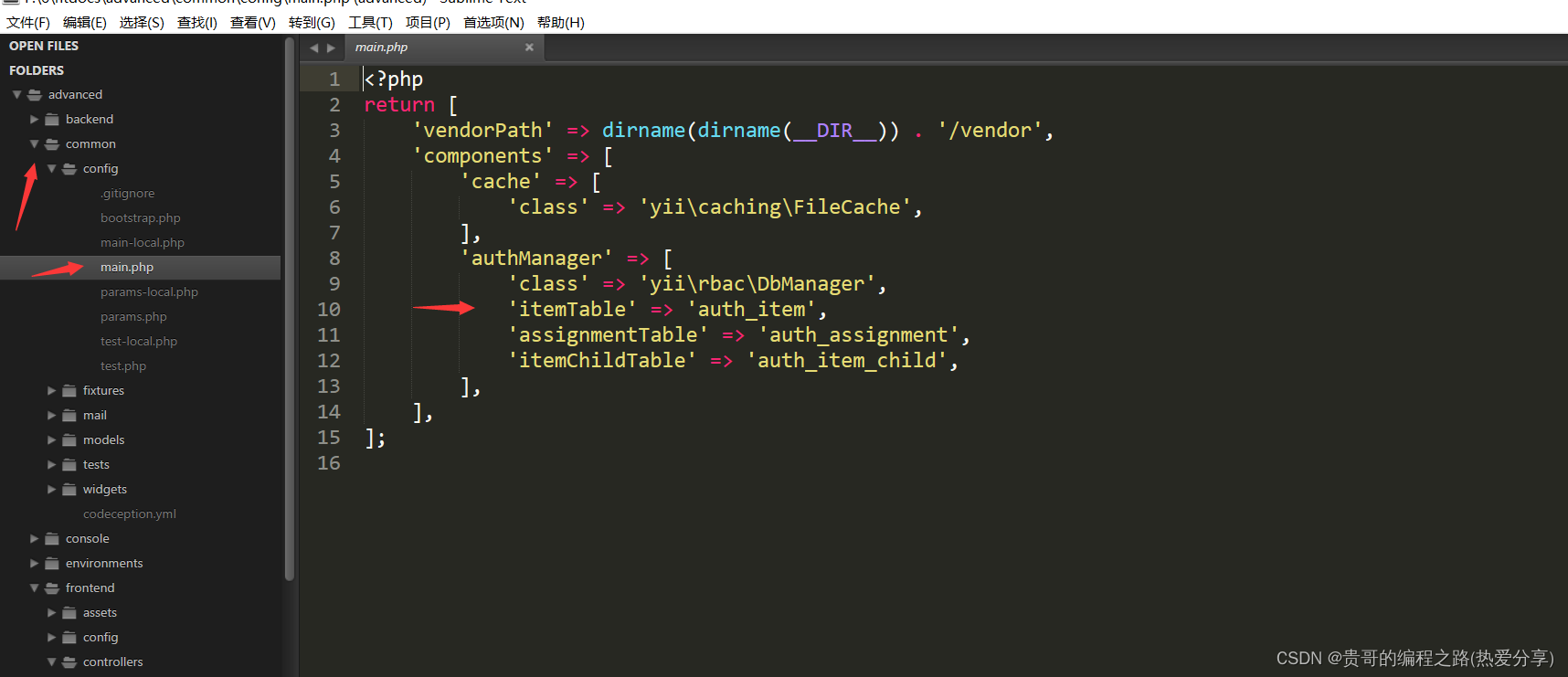The width and height of the screenshot is (1568, 677).
Task: Click line number 1 in gutter
Action: (x=334, y=79)
